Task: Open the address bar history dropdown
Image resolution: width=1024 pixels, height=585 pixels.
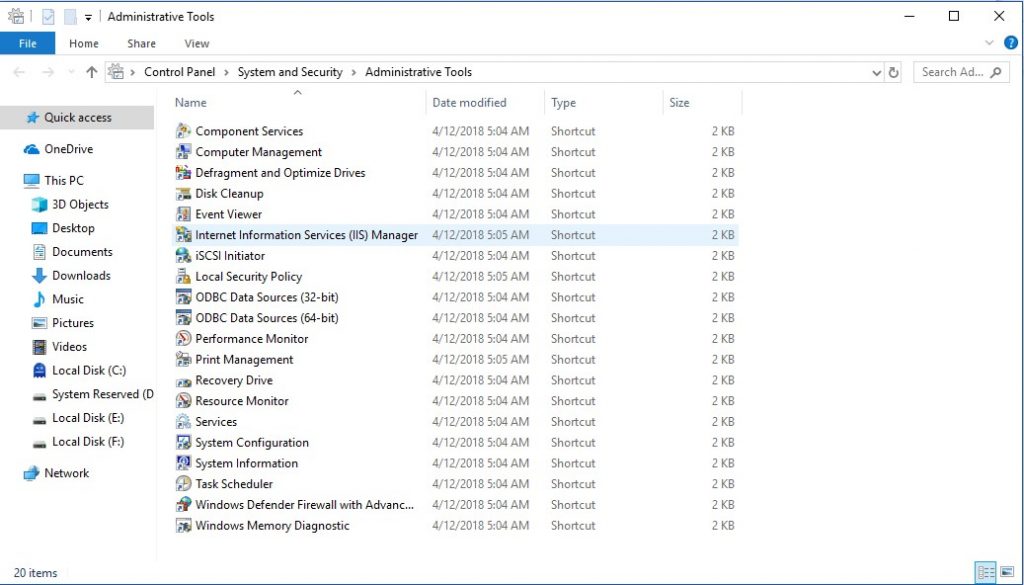Action: [876, 72]
